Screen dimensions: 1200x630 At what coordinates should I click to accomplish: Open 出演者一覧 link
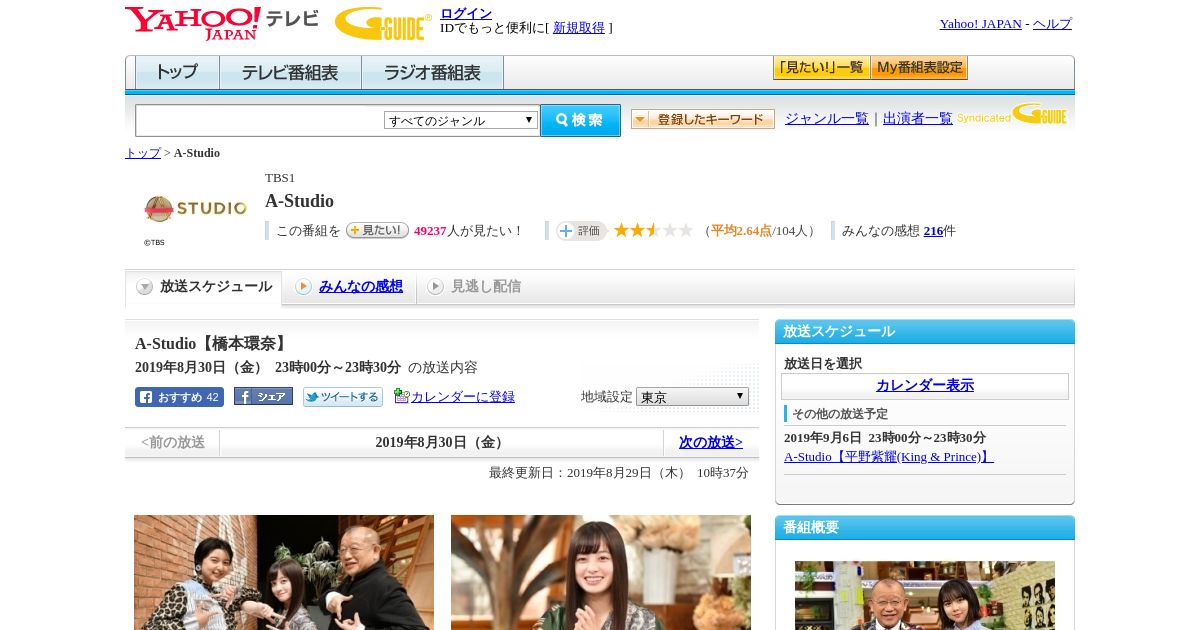click(918, 118)
